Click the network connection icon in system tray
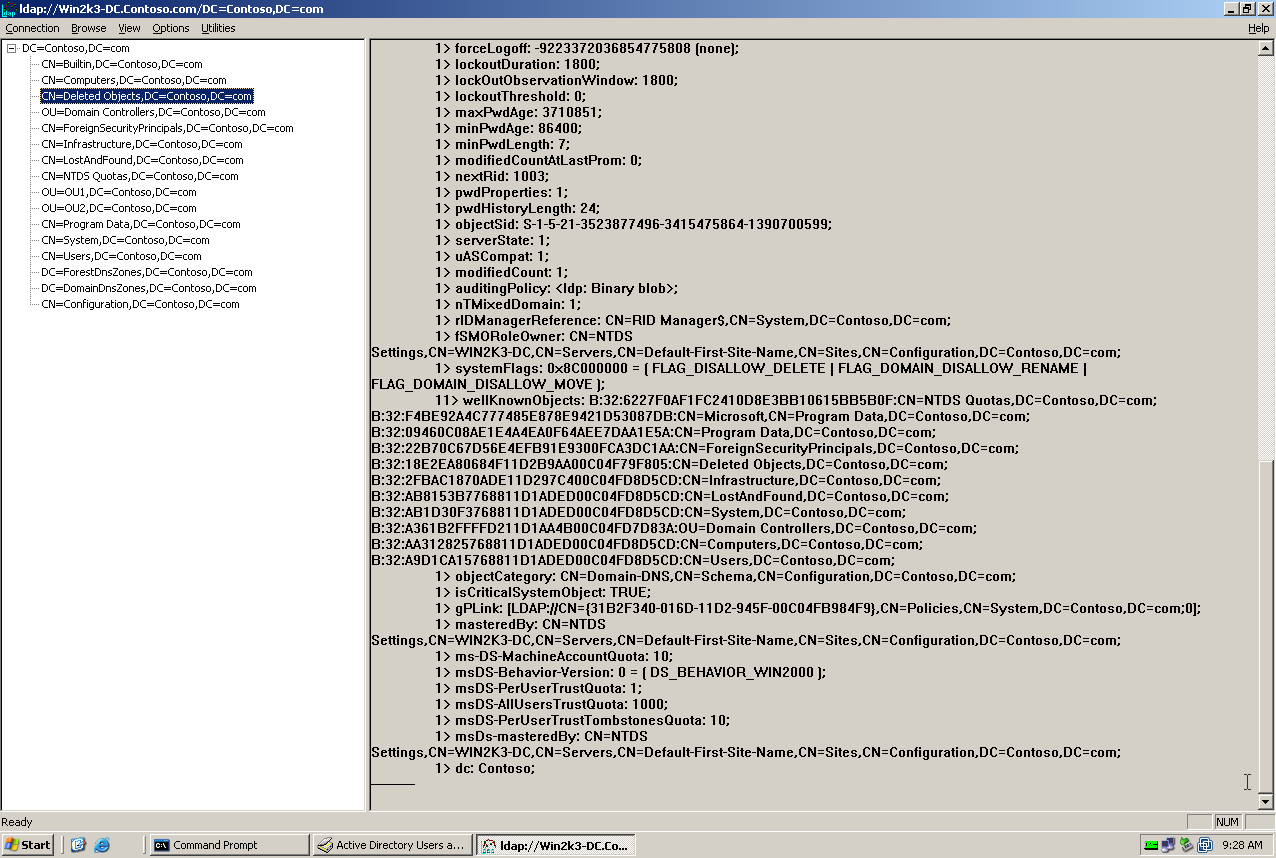The image size is (1276, 858). click(1166, 844)
